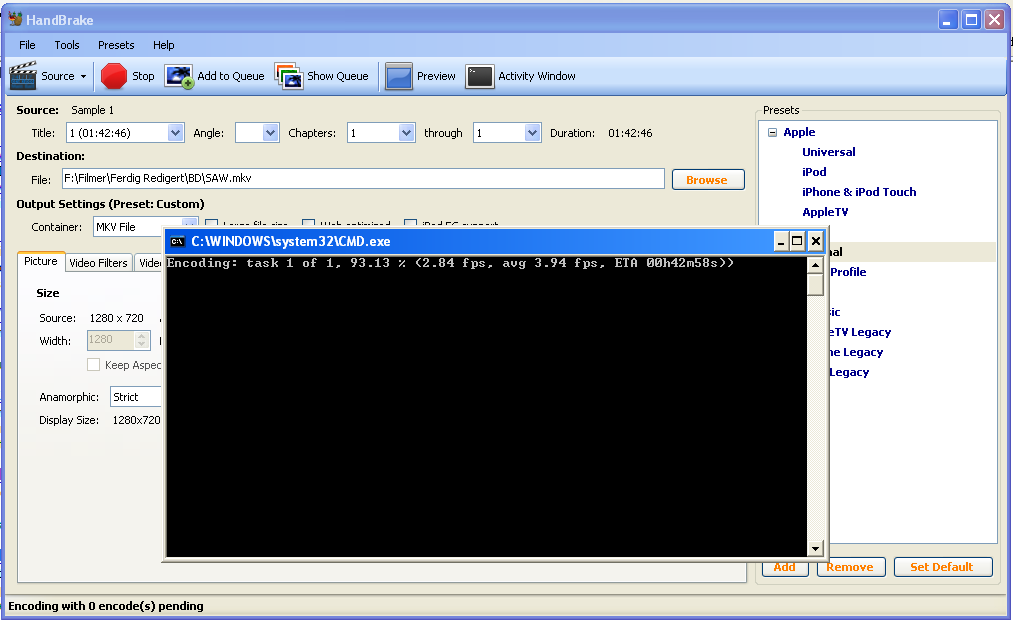Screen dimensions: 1013x623
Task: Click the Preview toolbar icon
Action: click(x=399, y=76)
